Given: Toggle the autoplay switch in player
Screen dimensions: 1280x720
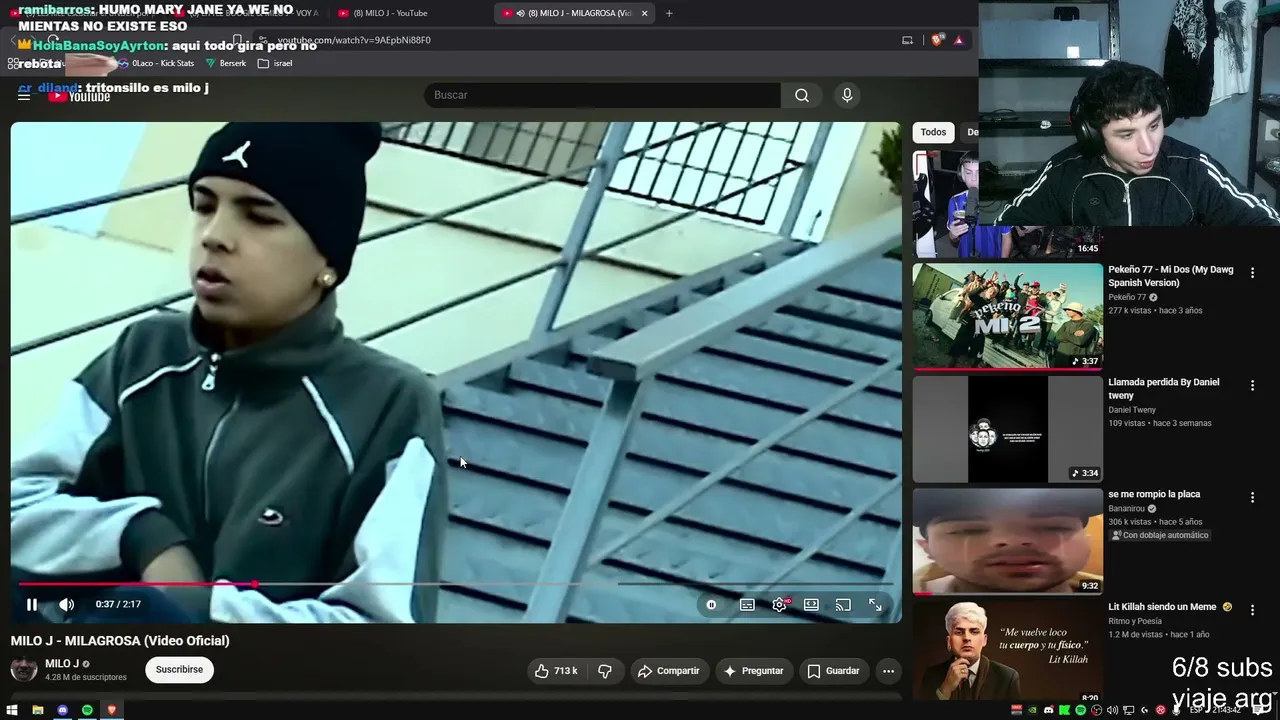Looking at the screenshot, I should tap(711, 604).
